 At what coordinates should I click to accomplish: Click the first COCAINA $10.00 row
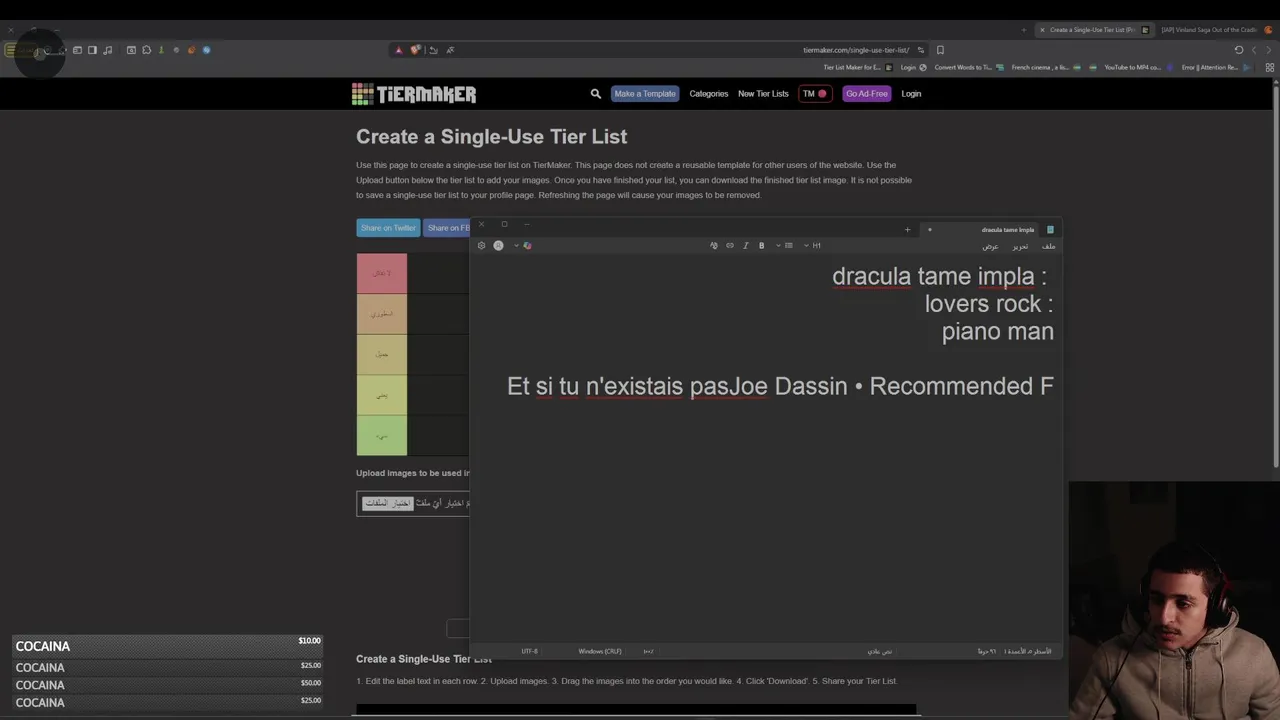tap(167, 646)
